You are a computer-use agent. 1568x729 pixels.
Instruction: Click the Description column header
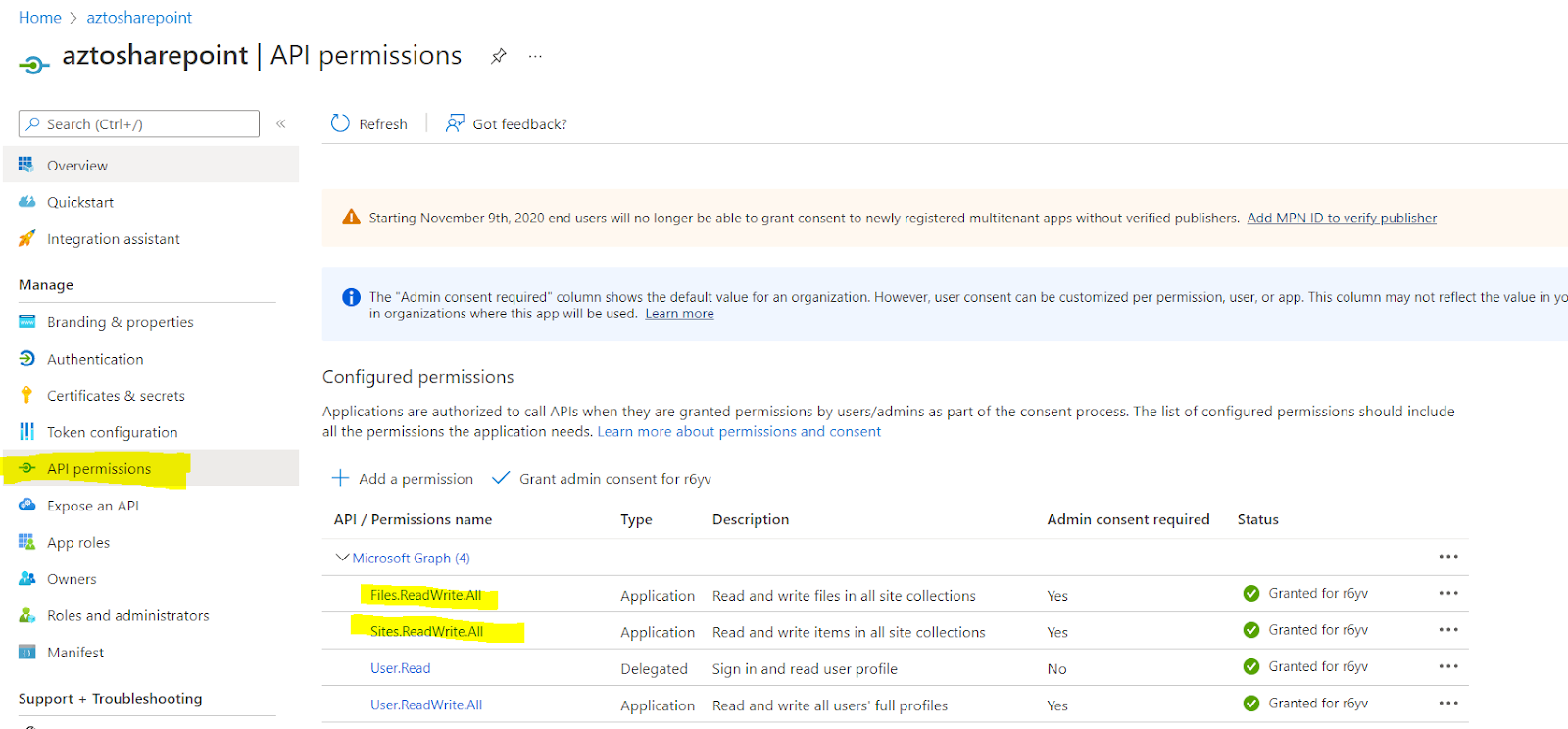click(x=751, y=519)
